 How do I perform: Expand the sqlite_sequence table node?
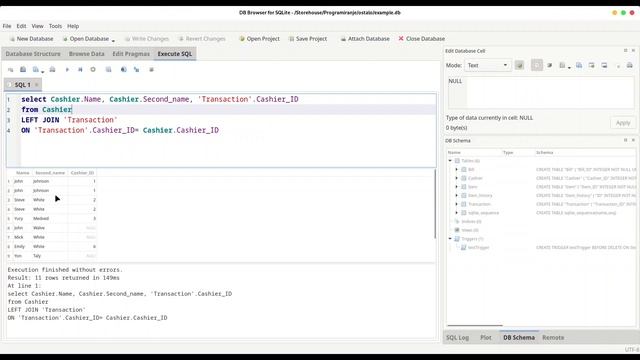pos(457,213)
